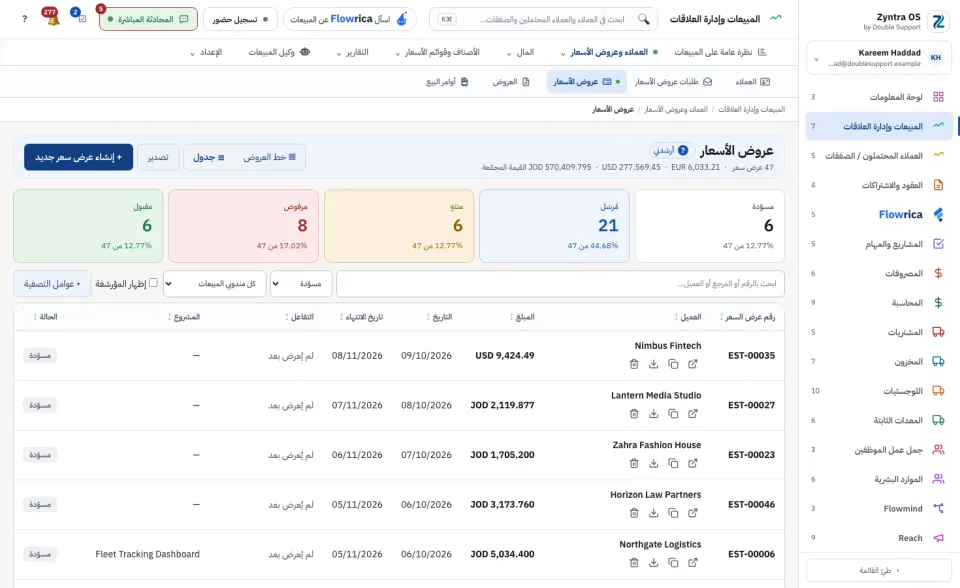The width and height of the screenshot is (960, 588).
Task: Expand Kareem Haddad account menu
Action: coord(879,58)
